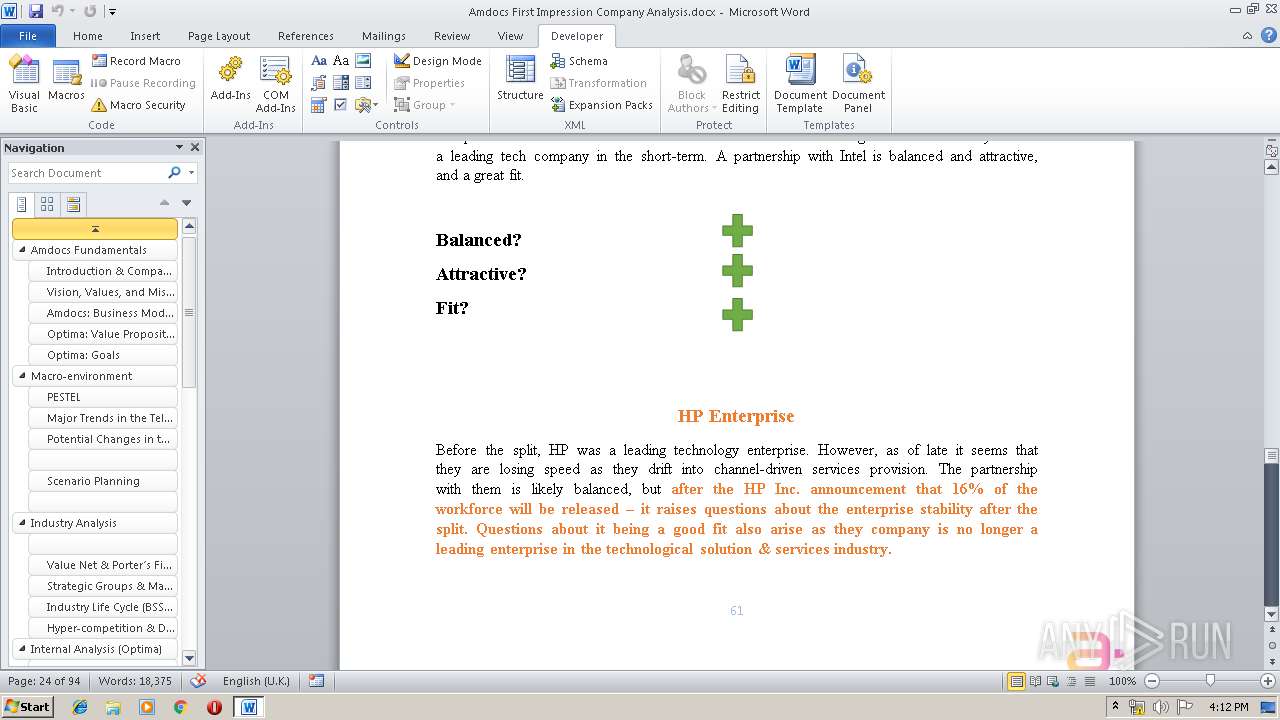Open Document Template dialog
Screen dimensions: 1280x720
point(800,84)
